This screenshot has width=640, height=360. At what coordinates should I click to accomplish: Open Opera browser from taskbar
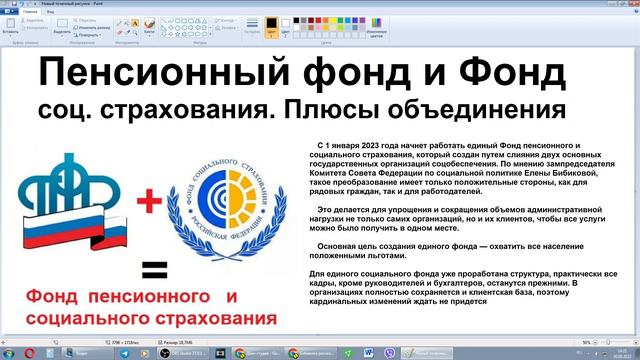pos(29,353)
